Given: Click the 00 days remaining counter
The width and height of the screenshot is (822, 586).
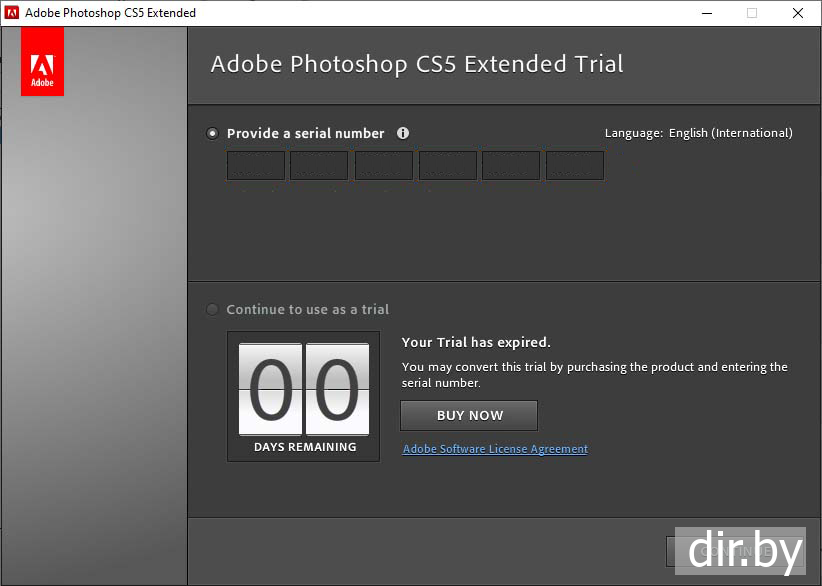Looking at the screenshot, I should coord(303,390).
